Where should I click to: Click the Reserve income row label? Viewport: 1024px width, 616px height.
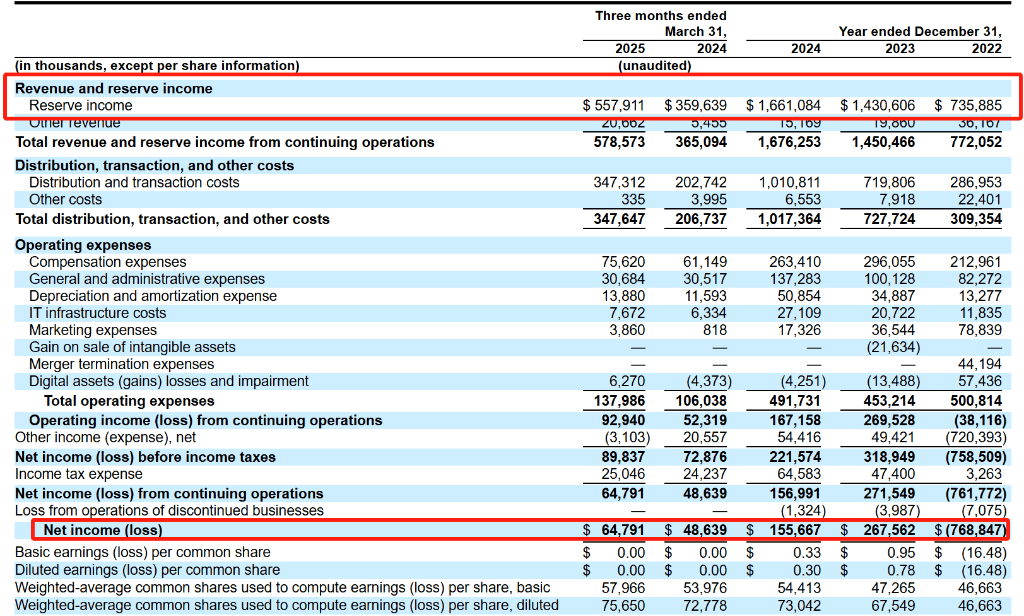coord(80,106)
